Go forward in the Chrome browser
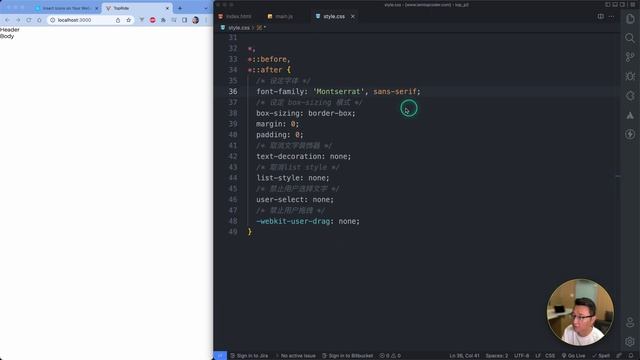The height and width of the screenshot is (360, 640). click(x=18, y=20)
